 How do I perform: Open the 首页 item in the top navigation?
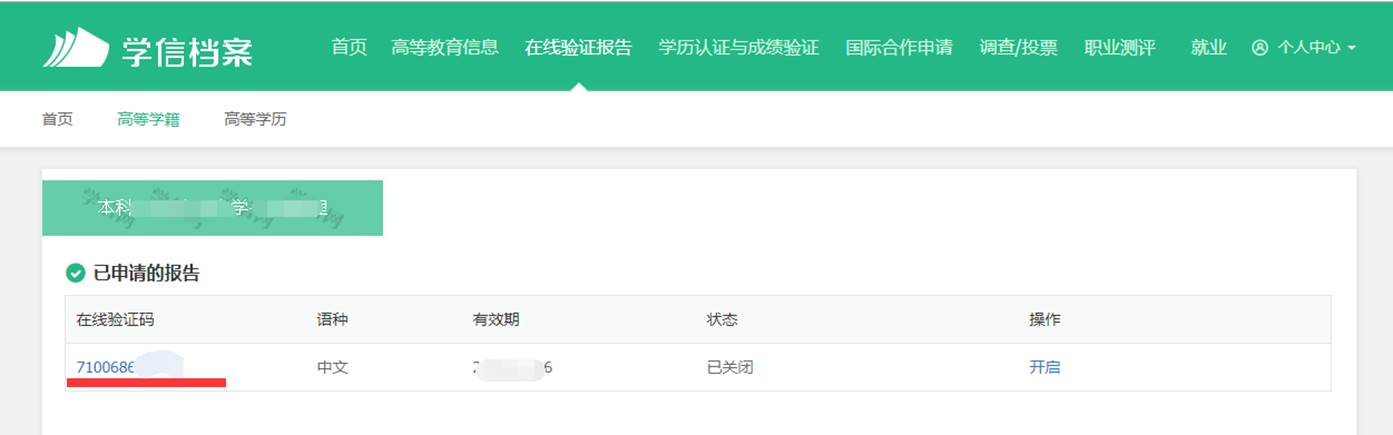click(349, 47)
